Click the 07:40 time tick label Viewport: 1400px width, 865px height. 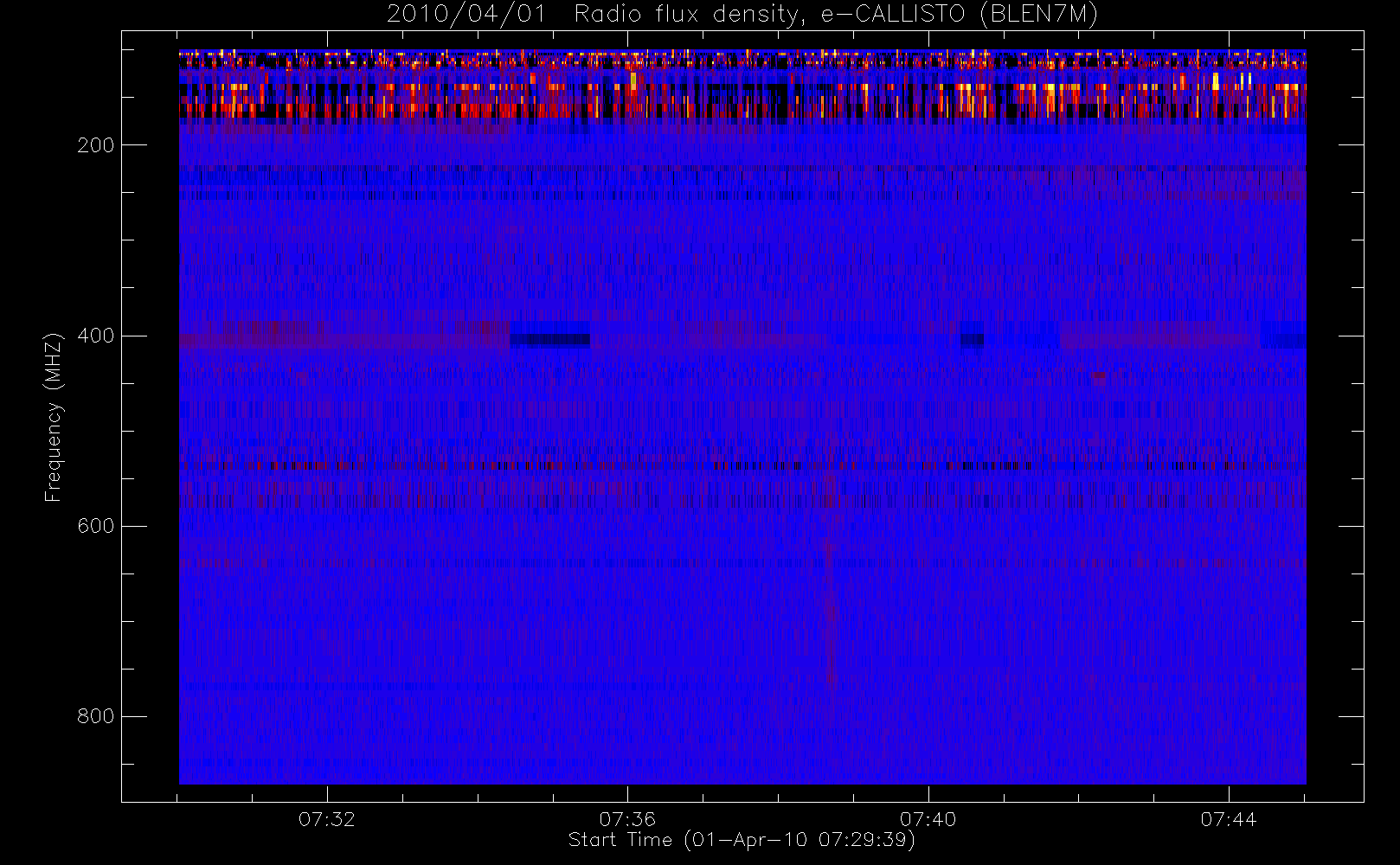pos(928,819)
